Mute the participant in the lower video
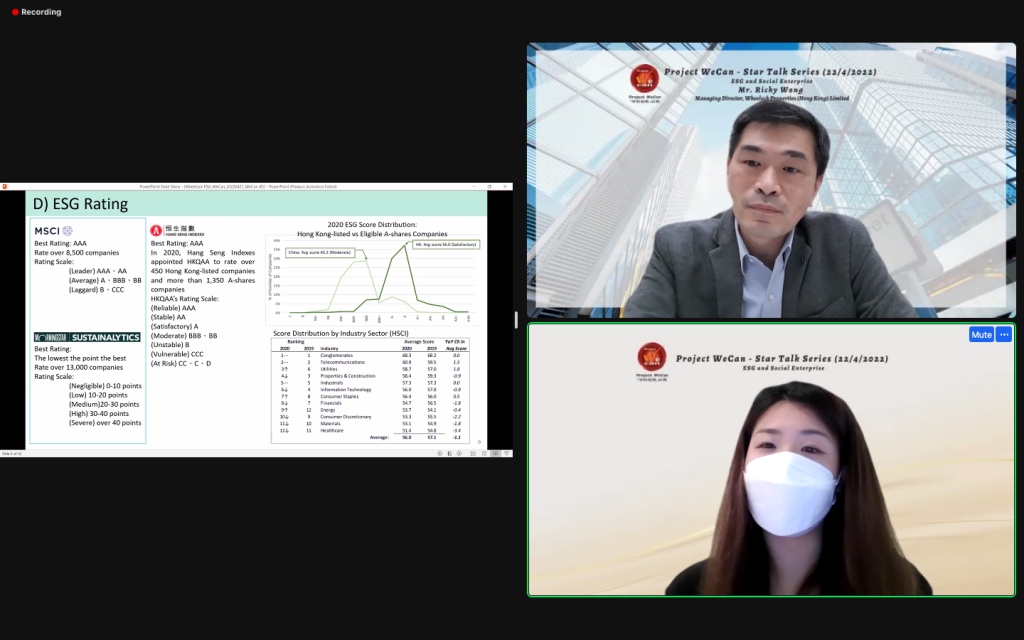1024x640 pixels. pyautogui.click(x=980, y=334)
